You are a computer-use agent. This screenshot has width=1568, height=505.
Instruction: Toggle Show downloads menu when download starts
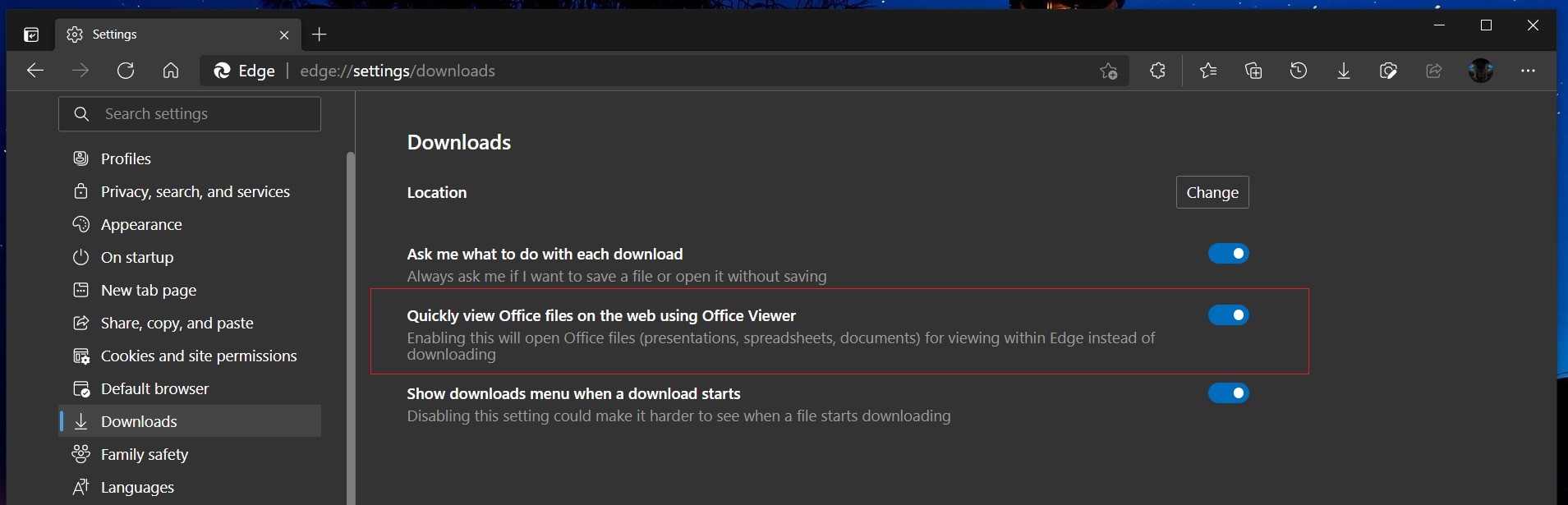pyautogui.click(x=1228, y=393)
